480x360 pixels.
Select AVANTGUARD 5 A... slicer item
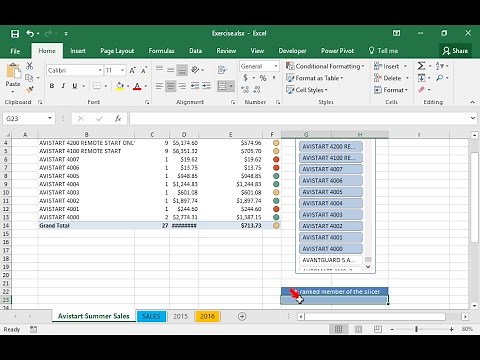coord(331,260)
